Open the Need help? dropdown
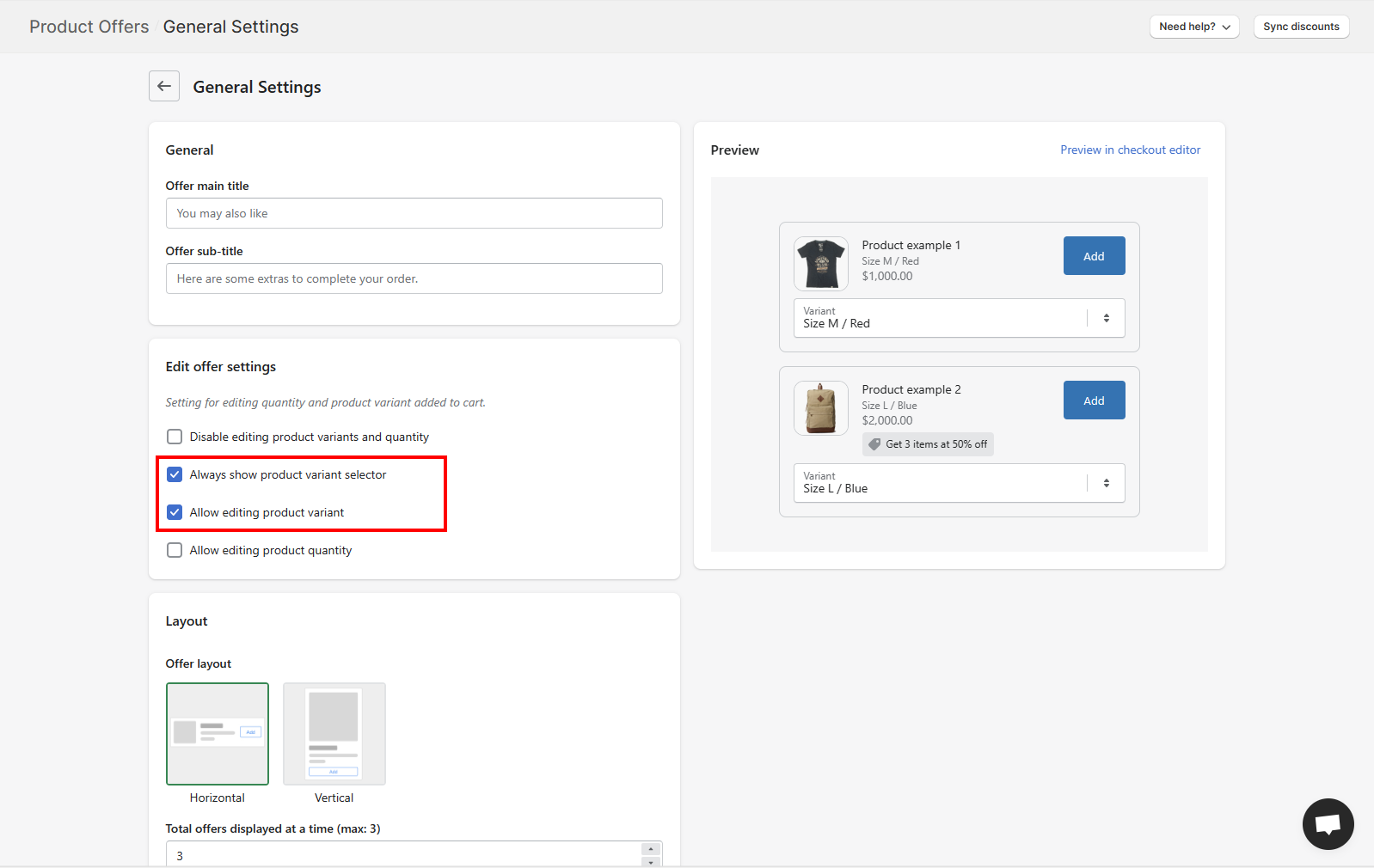1374x868 pixels. tap(1194, 27)
